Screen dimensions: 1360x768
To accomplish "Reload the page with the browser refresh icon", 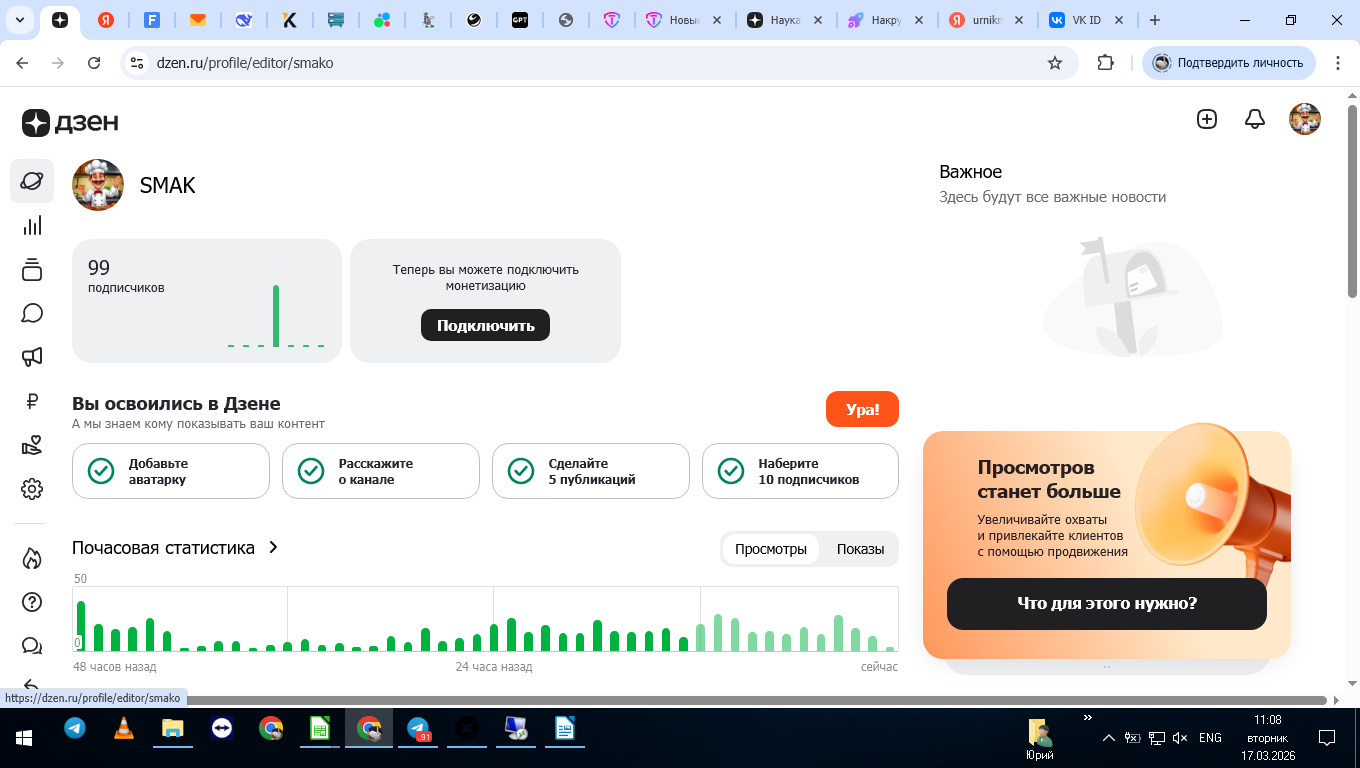I will tap(94, 63).
